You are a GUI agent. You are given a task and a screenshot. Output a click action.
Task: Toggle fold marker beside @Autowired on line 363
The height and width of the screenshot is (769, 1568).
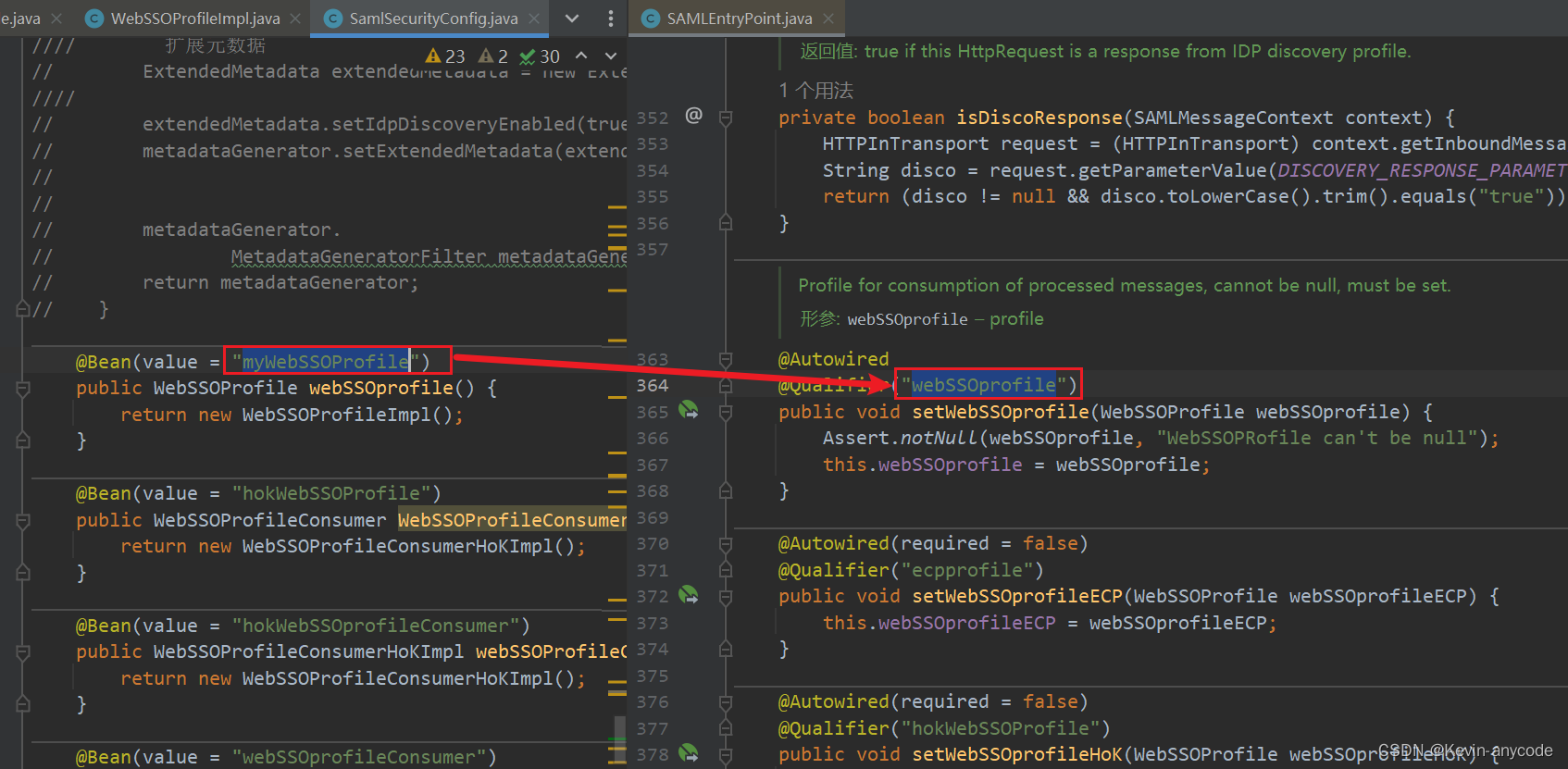726,359
